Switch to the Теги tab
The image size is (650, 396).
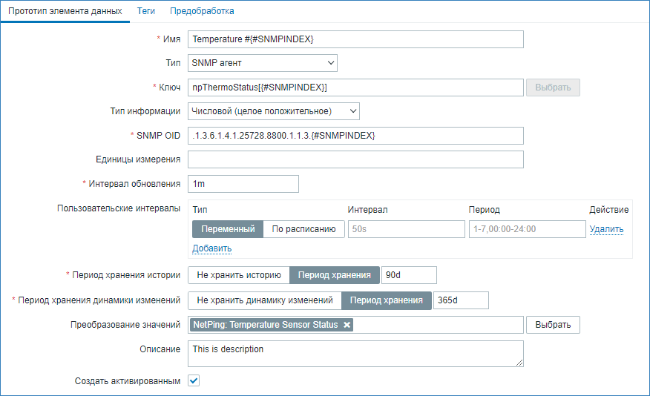146,11
